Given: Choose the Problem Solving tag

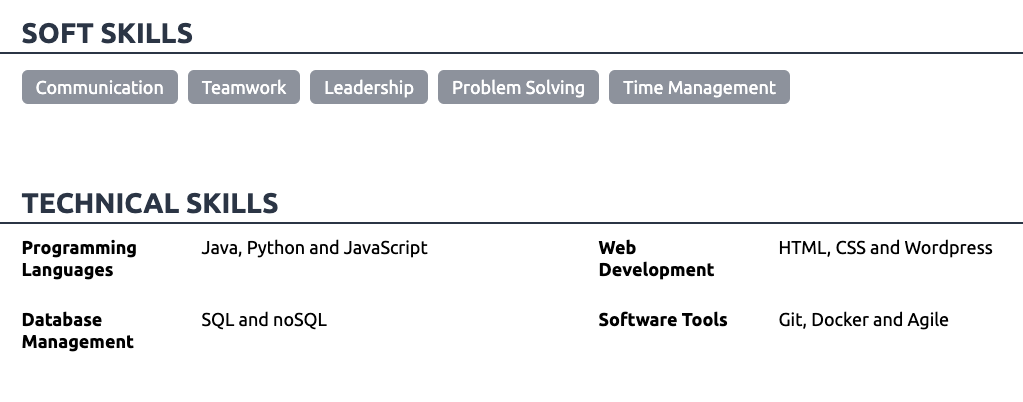Looking at the screenshot, I should coord(518,87).
